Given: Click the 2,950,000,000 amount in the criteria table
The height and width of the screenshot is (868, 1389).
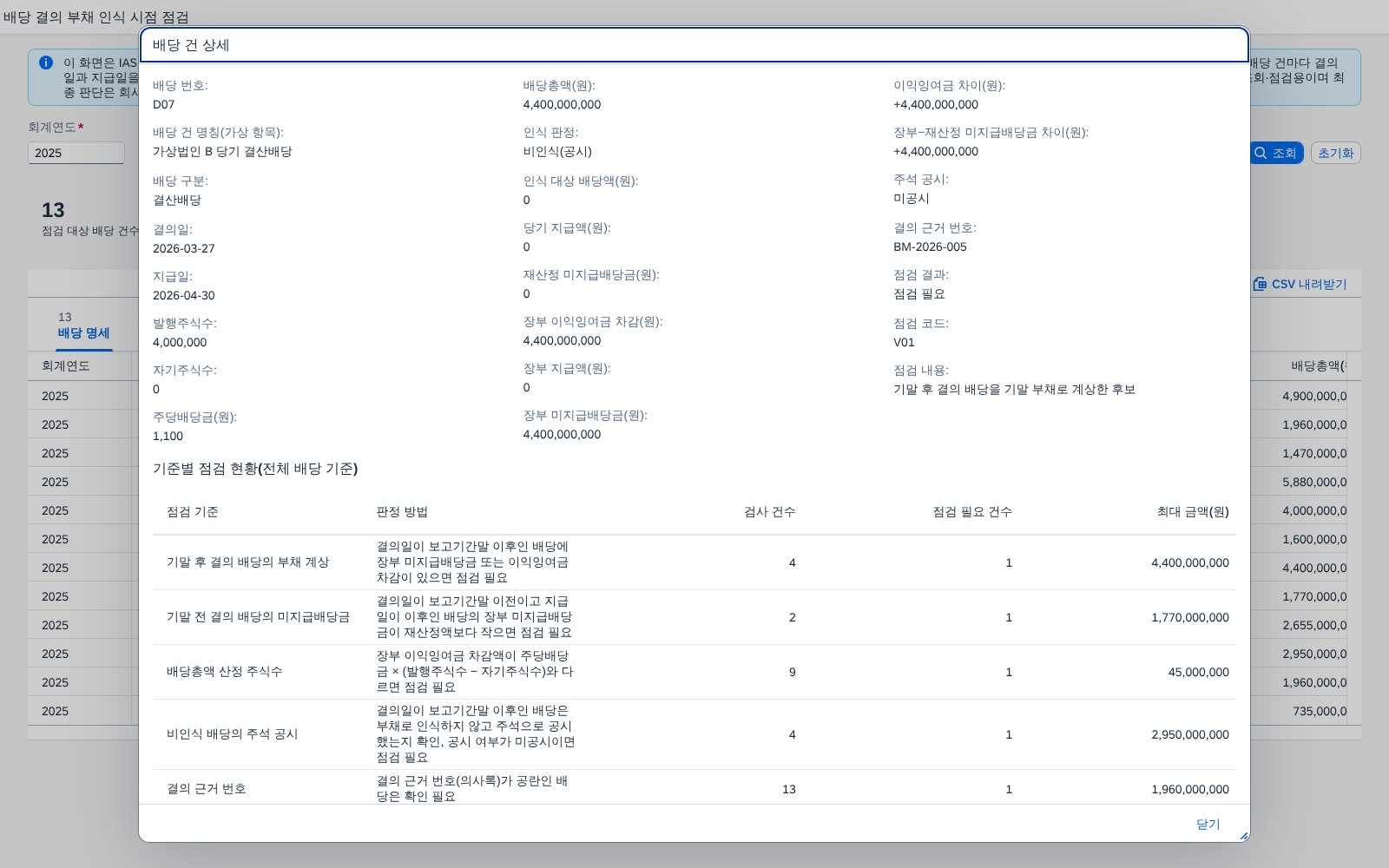Looking at the screenshot, I should [x=1190, y=734].
